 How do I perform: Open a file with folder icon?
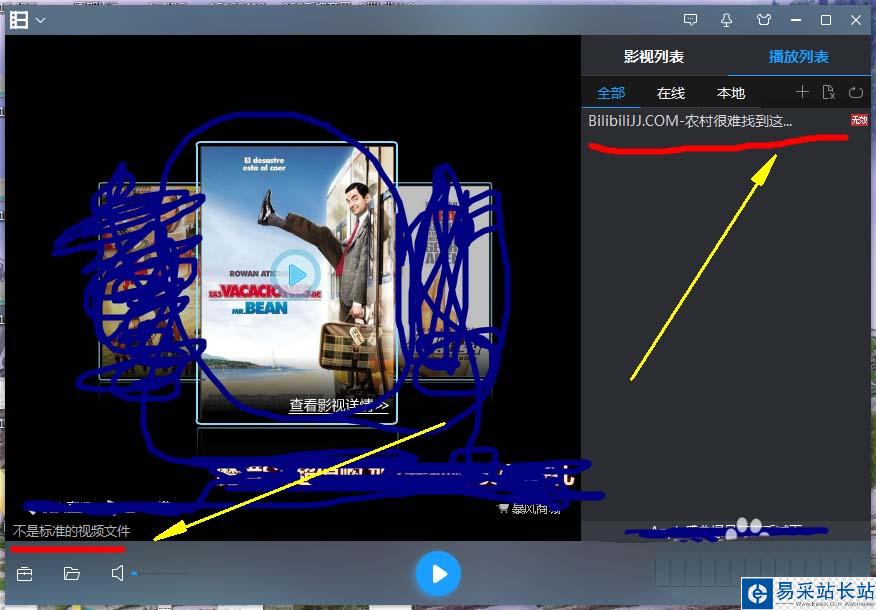point(72,574)
